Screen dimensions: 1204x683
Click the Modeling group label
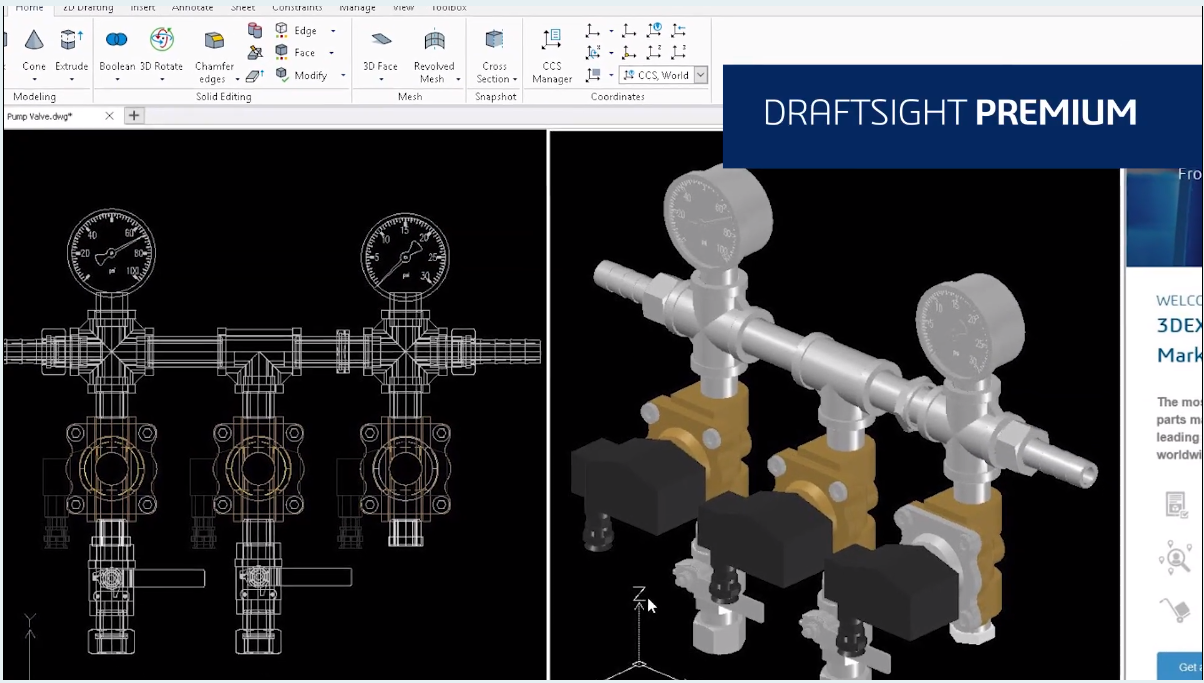point(35,97)
